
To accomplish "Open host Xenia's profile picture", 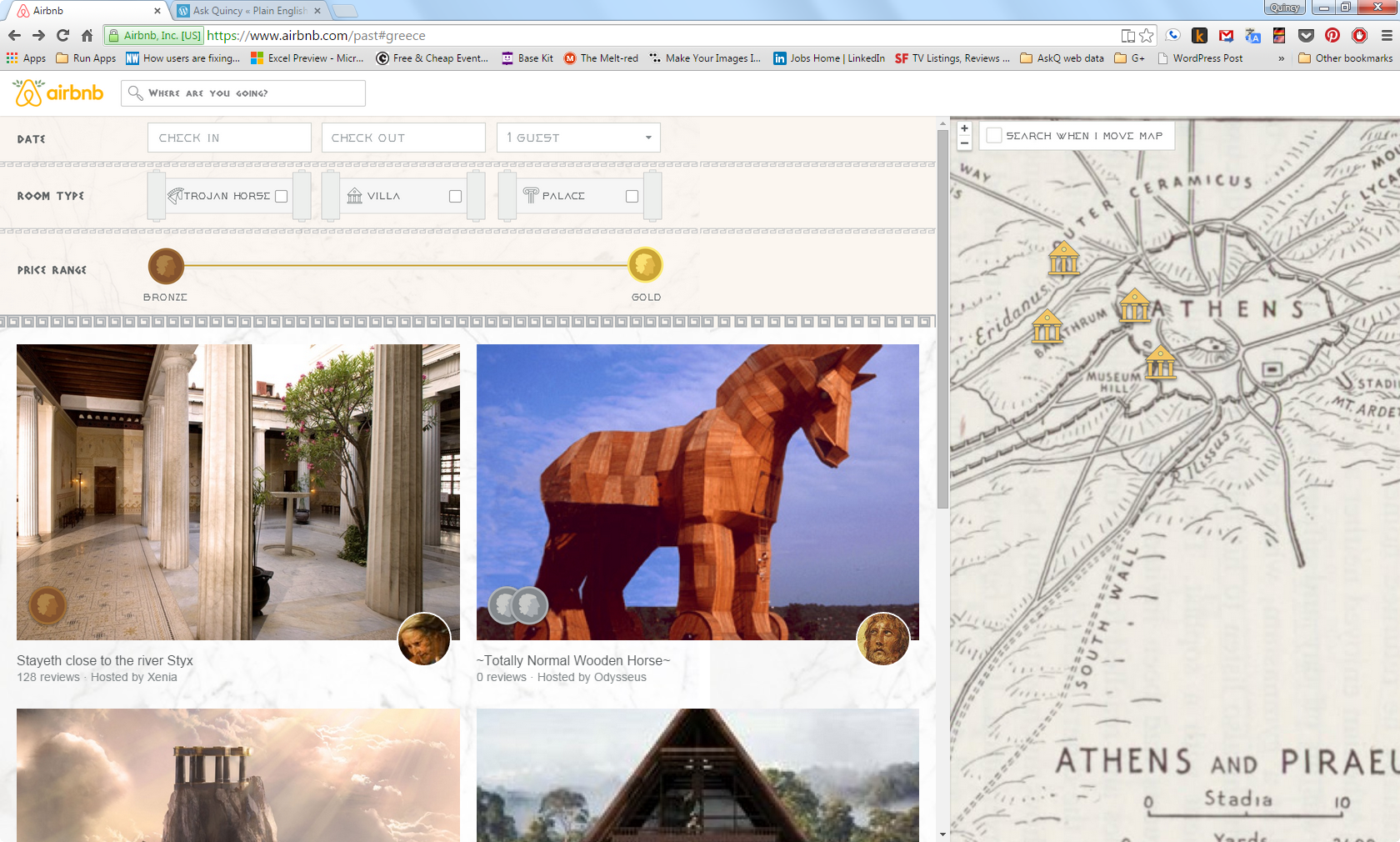I will click(x=423, y=639).
